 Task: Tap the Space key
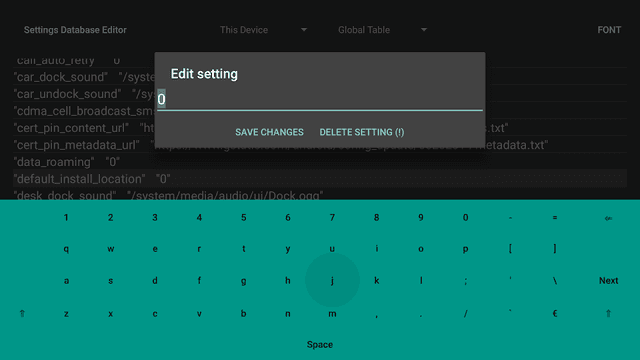[x=320, y=344]
